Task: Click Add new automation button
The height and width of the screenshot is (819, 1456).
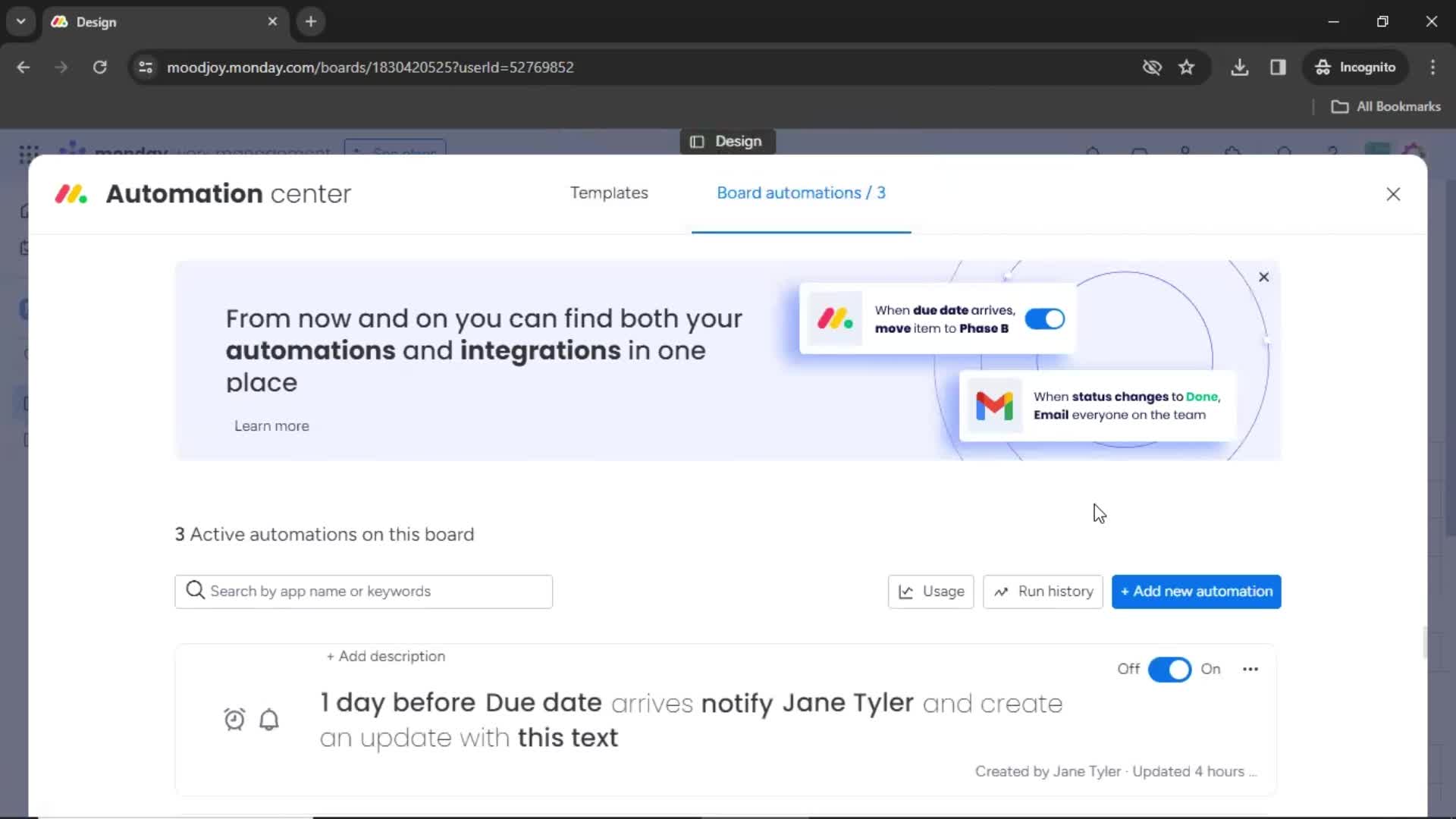Action: (x=1197, y=591)
